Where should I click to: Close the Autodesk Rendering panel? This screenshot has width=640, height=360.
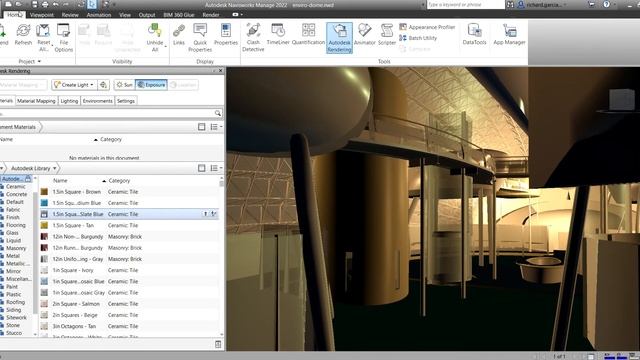[221, 71]
